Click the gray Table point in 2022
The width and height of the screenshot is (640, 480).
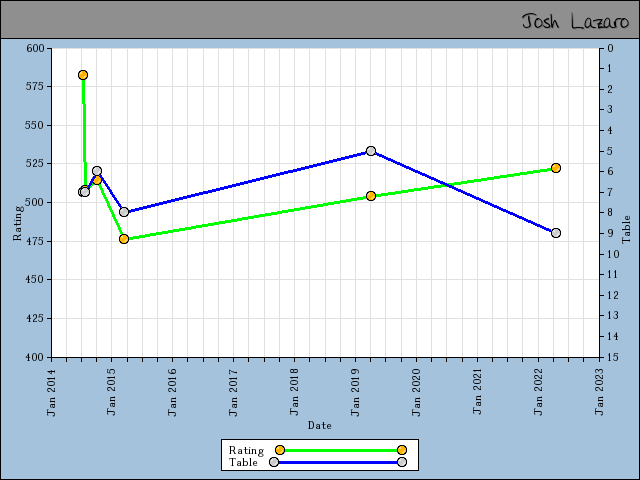tap(556, 233)
